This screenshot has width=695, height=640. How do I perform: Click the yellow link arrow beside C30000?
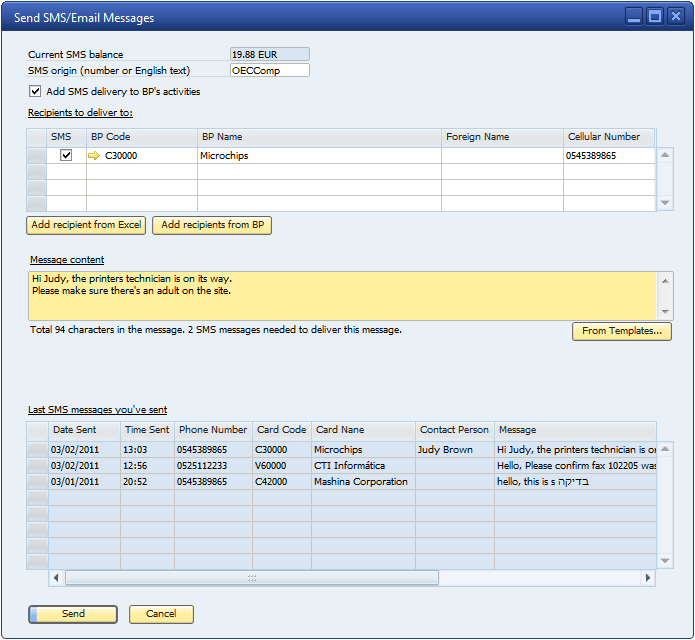point(94,156)
